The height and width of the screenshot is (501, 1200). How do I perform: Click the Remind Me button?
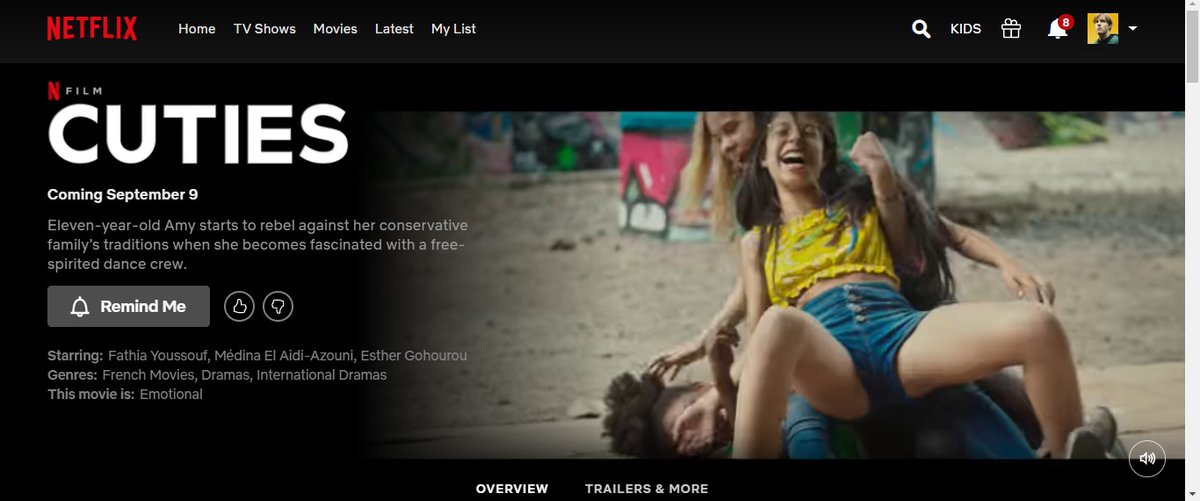128,306
